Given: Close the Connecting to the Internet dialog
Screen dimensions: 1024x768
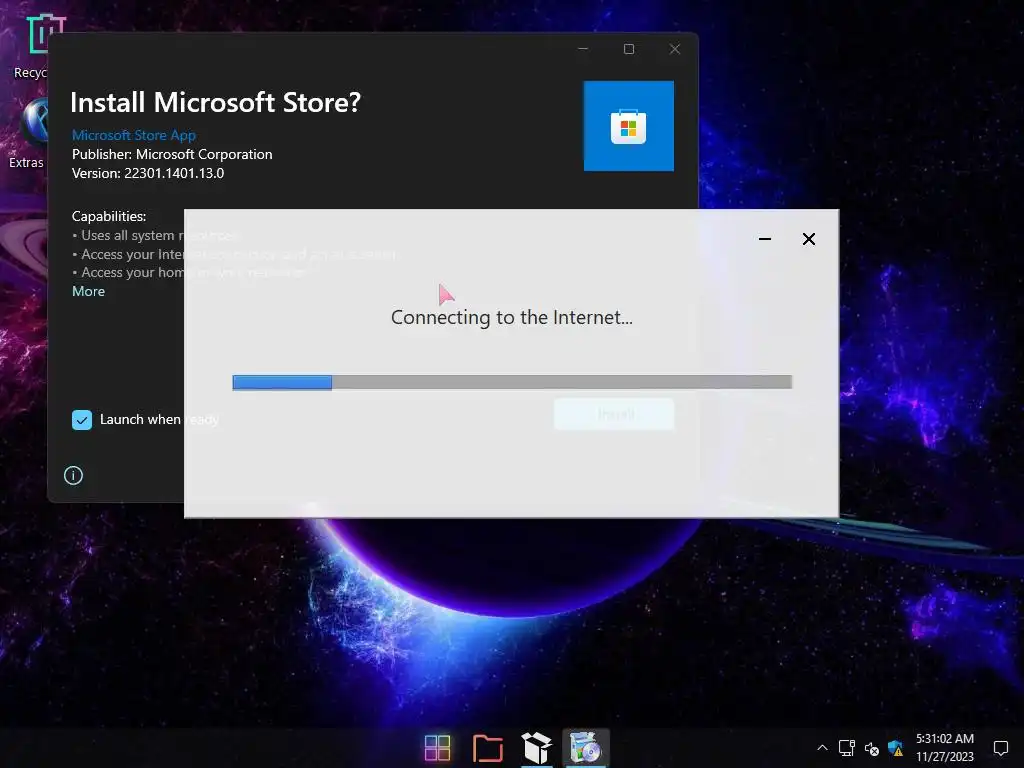Looking at the screenshot, I should coord(808,239).
